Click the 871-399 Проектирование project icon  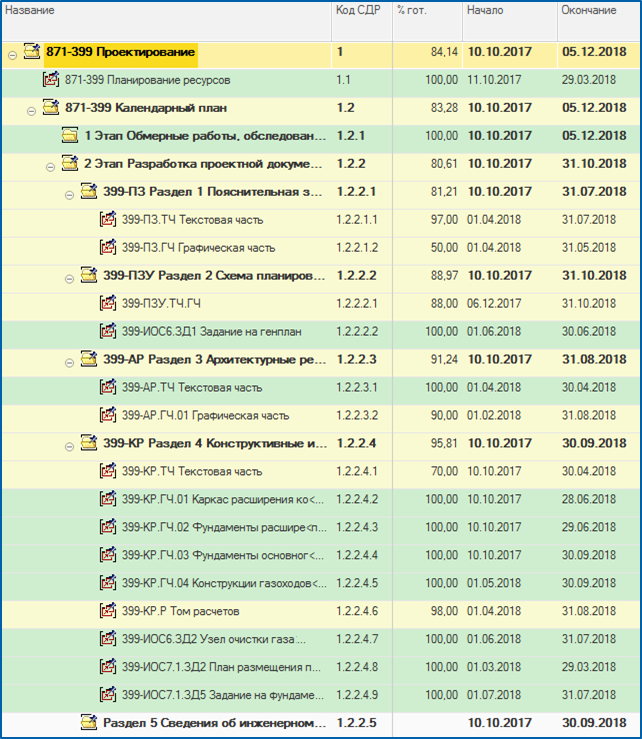[32, 51]
